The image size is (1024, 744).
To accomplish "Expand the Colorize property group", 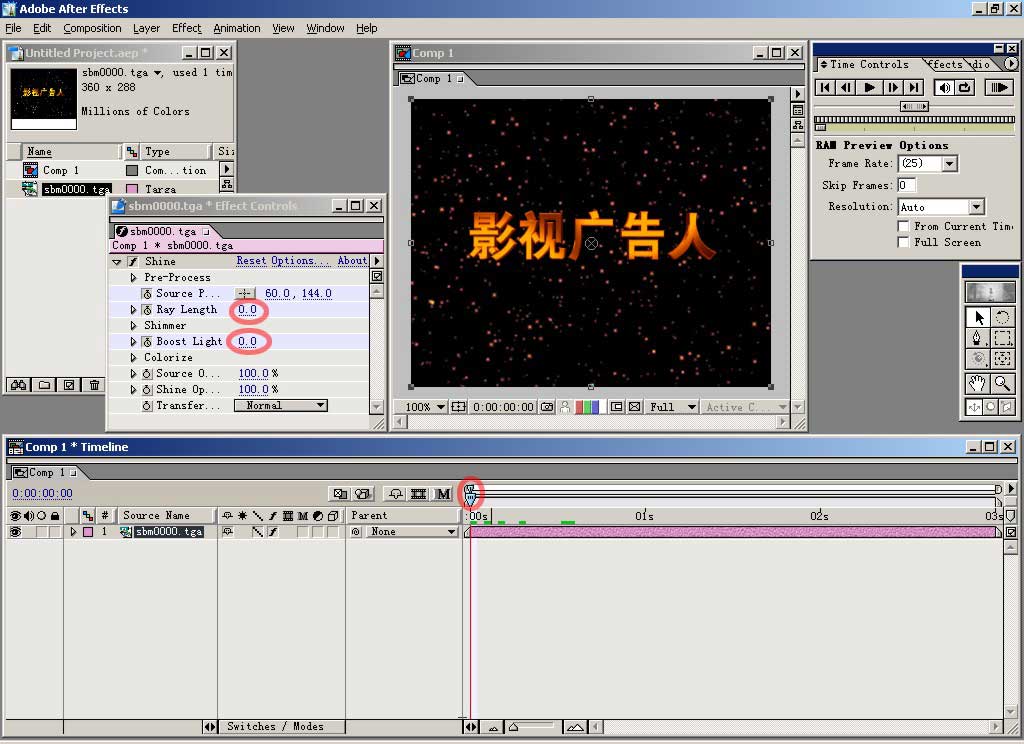I will coord(134,358).
